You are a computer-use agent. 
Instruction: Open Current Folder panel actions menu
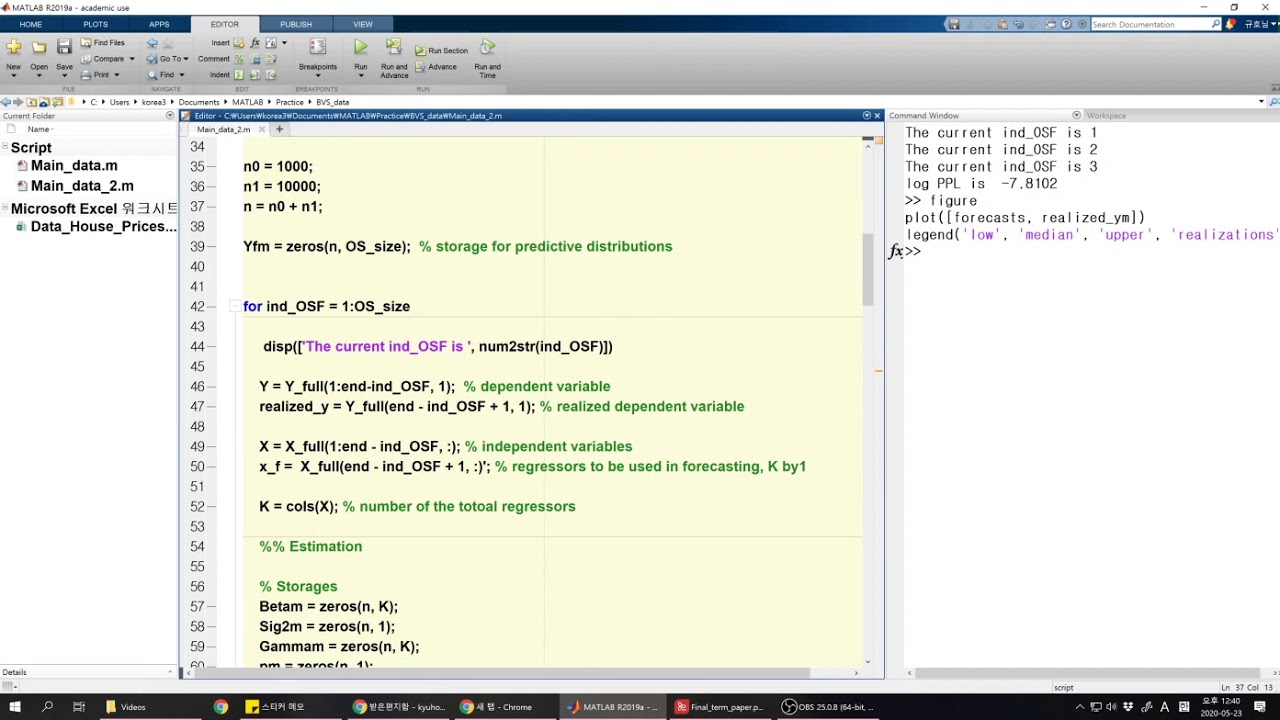170,116
